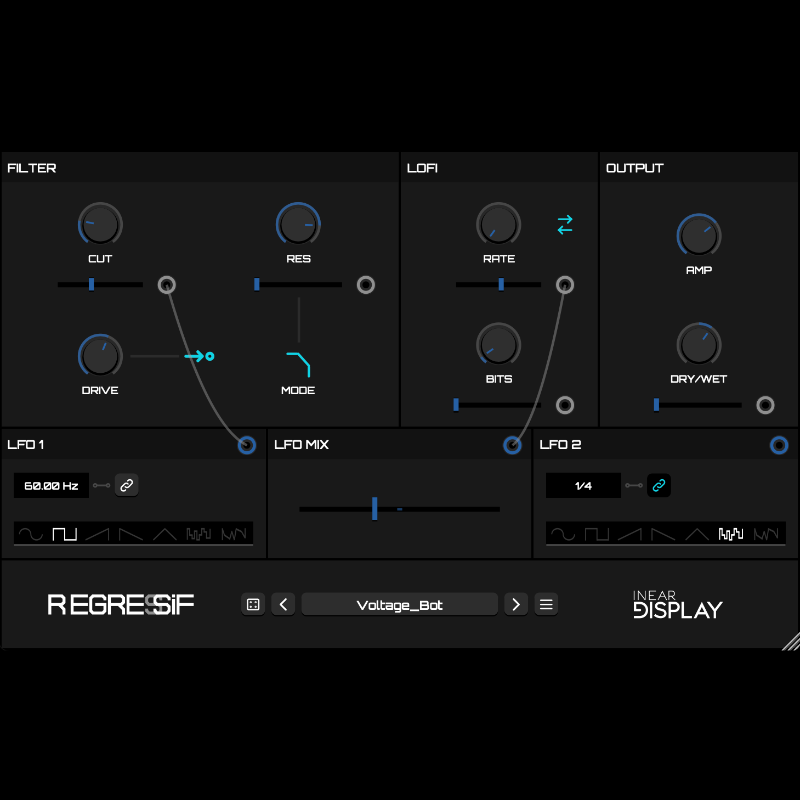This screenshot has height=800, width=800.
Task: Toggle LFO 2 tempo sync link
Action: (x=659, y=485)
